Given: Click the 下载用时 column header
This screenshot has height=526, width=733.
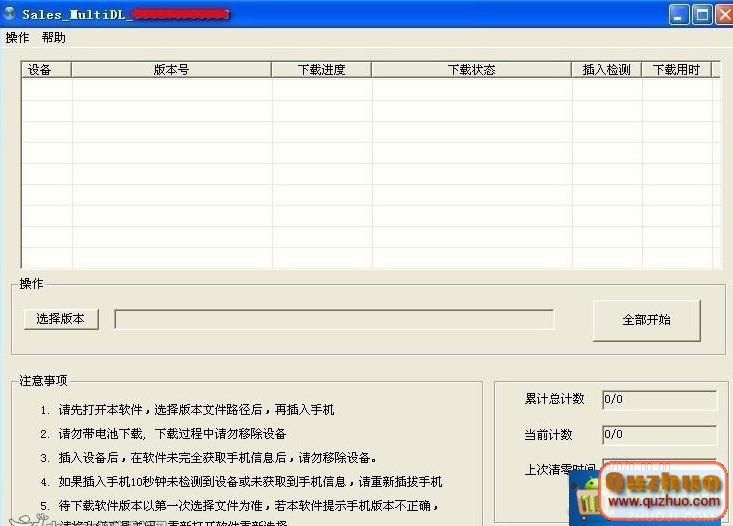Looking at the screenshot, I should (676, 70).
